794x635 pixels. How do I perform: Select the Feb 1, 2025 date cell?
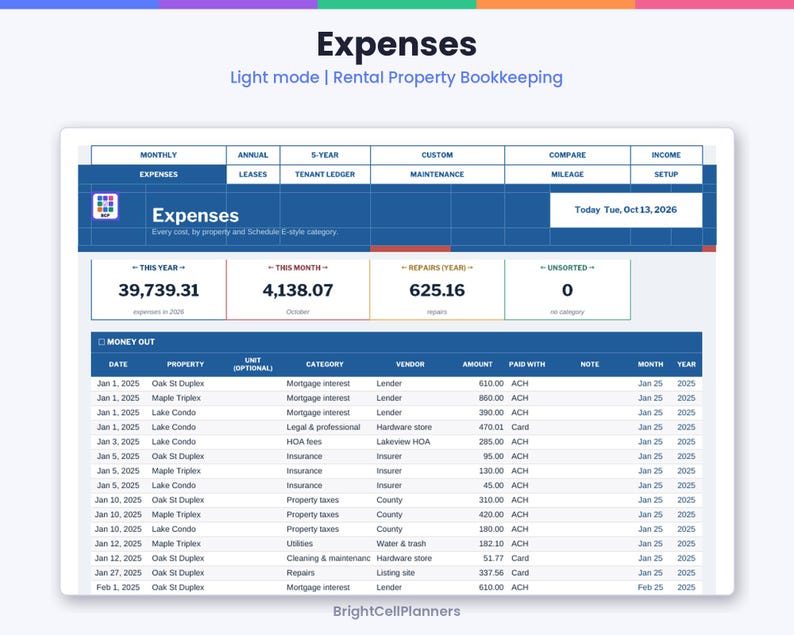[x=118, y=587]
